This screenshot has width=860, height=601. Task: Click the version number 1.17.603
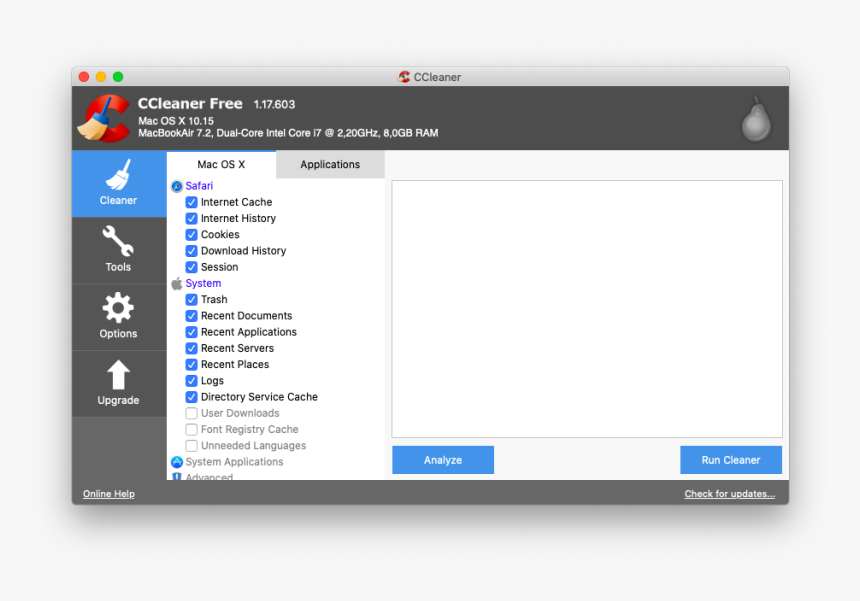tap(274, 104)
